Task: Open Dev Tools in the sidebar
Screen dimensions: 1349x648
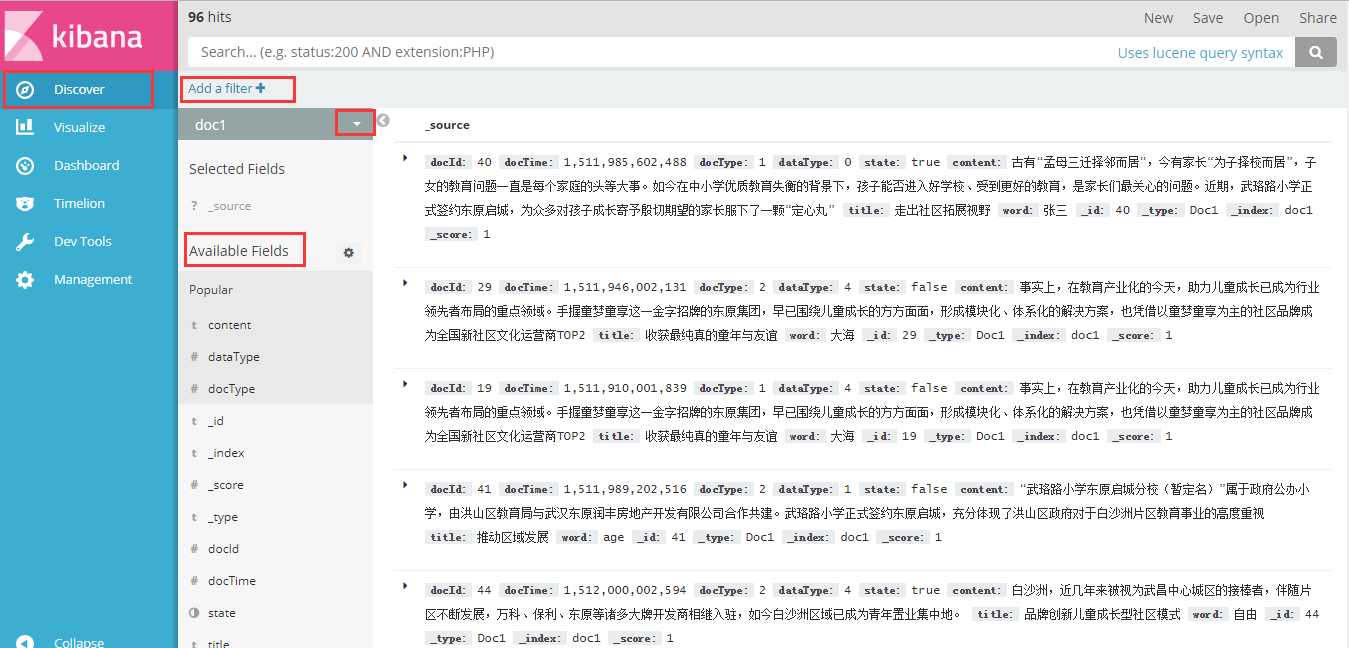Action: (83, 241)
